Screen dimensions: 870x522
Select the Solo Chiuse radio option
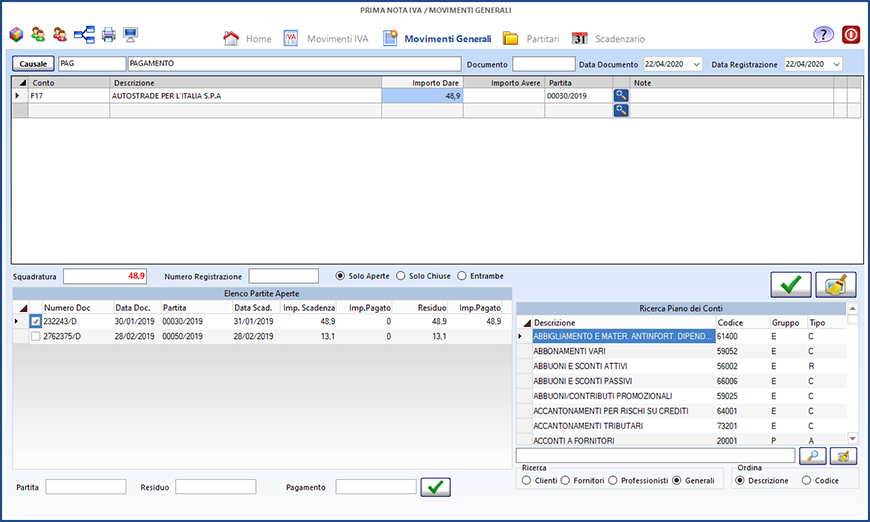pos(402,276)
